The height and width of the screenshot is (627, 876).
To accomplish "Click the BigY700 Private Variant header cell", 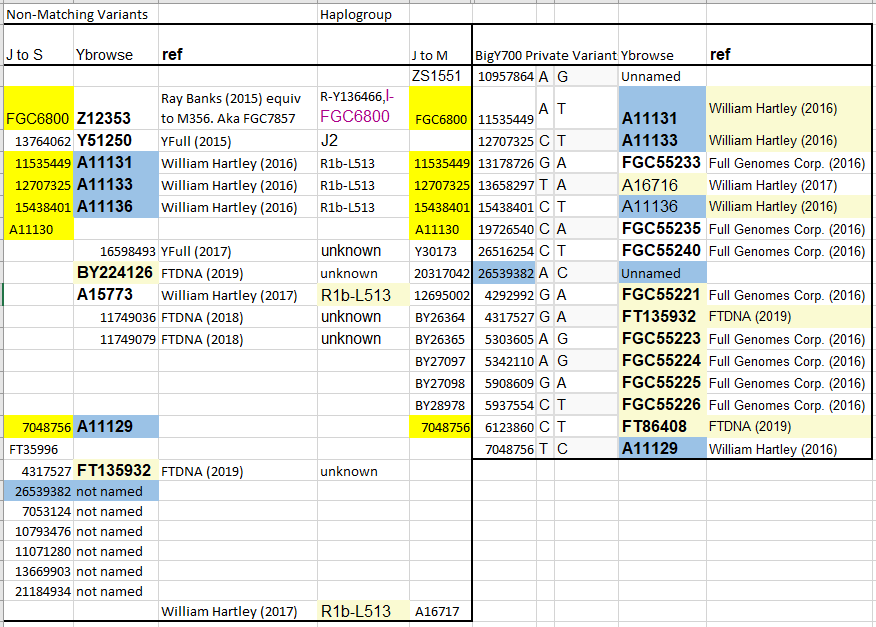I will click(545, 55).
